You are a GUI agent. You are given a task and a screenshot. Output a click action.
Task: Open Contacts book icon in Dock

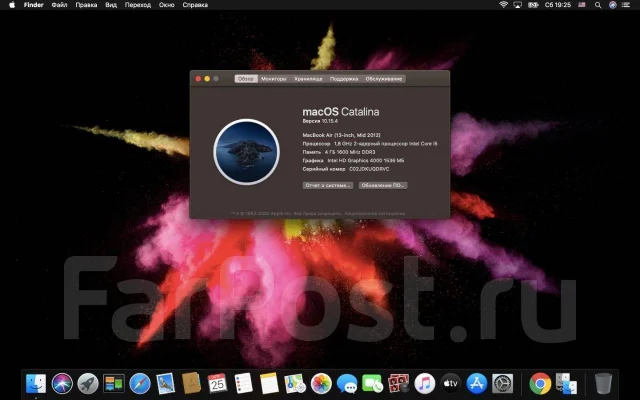(x=191, y=383)
